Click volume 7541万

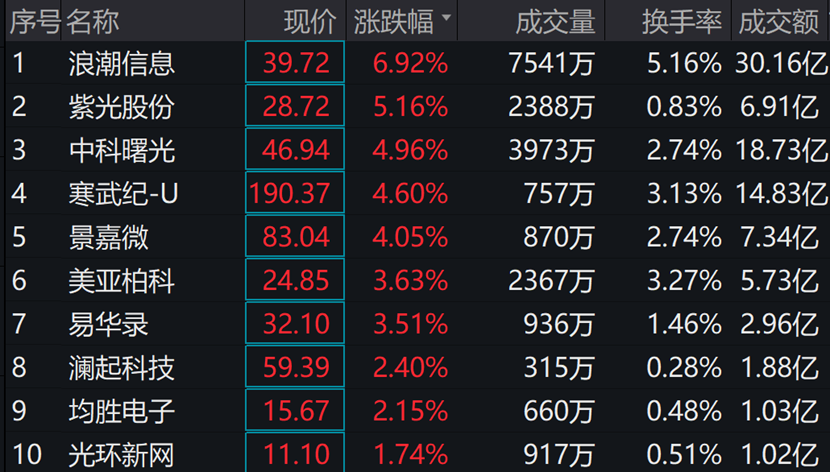point(551,63)
